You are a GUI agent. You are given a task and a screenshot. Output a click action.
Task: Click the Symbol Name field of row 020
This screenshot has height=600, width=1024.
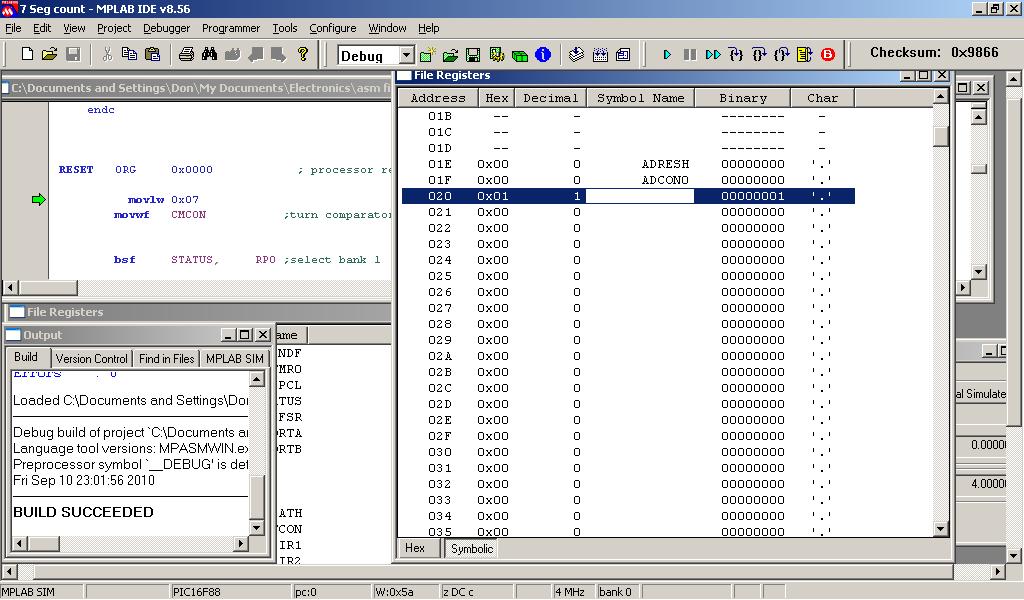pos(640,196)
